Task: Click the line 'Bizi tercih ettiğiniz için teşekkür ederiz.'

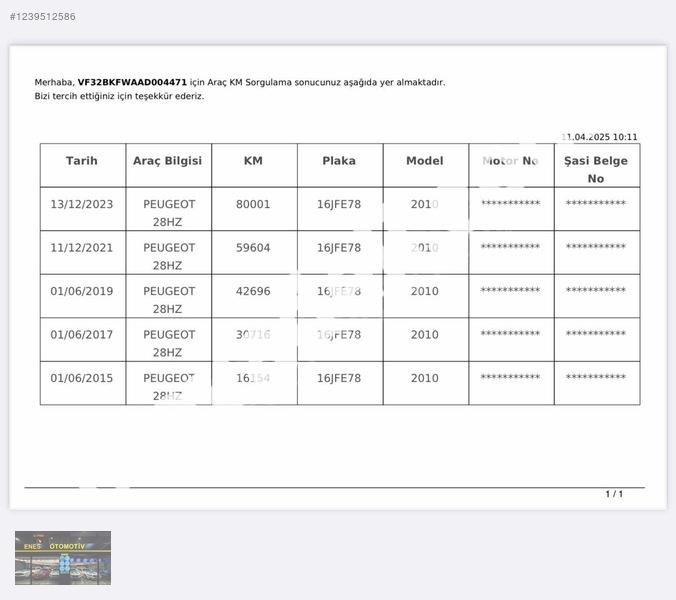Action: (119, 96)
